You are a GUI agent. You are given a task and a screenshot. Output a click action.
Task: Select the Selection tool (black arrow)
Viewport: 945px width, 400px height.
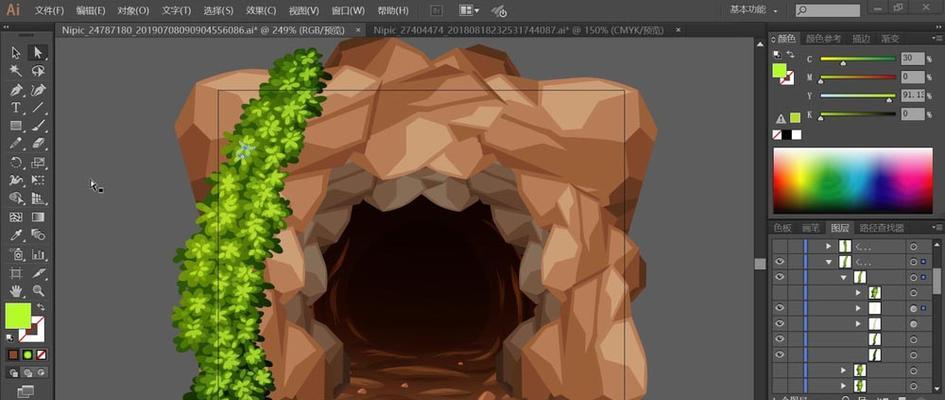pyautogui.click(x=16, y=52)
